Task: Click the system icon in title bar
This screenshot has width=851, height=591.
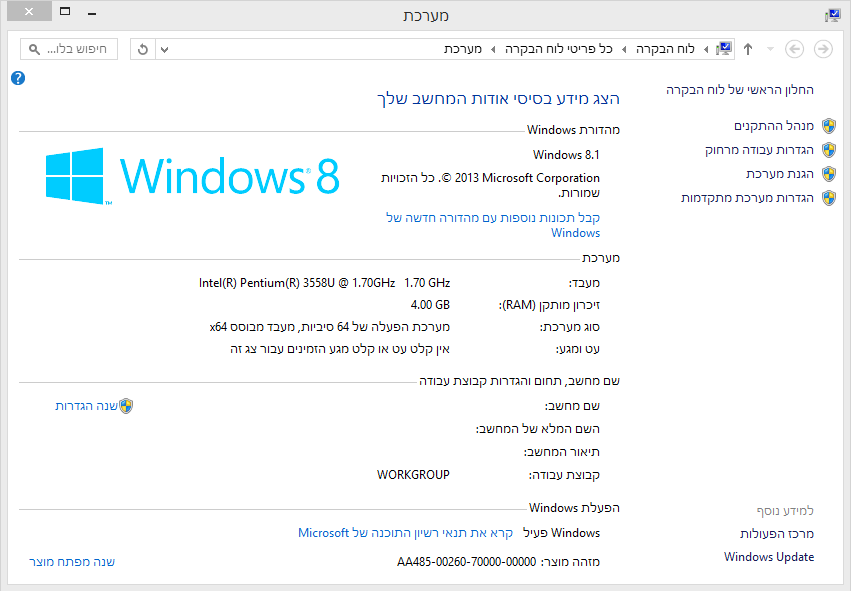Action: pyautogui.click(x=832, y=16)
